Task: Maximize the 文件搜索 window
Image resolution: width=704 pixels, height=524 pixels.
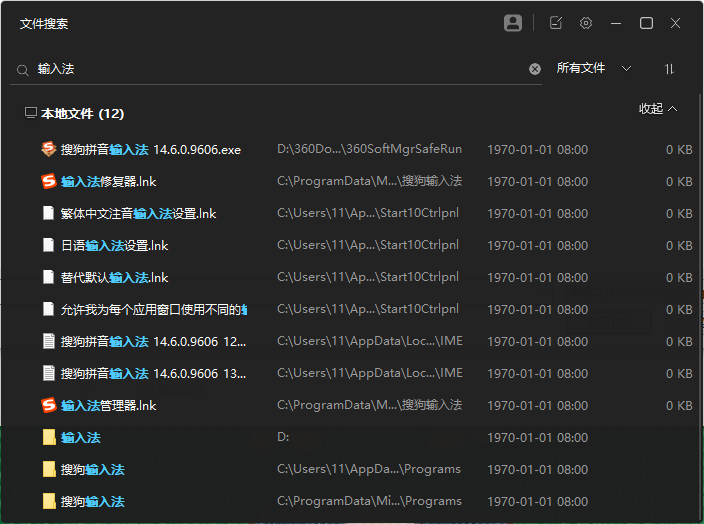Action: (x=646, y=23)
